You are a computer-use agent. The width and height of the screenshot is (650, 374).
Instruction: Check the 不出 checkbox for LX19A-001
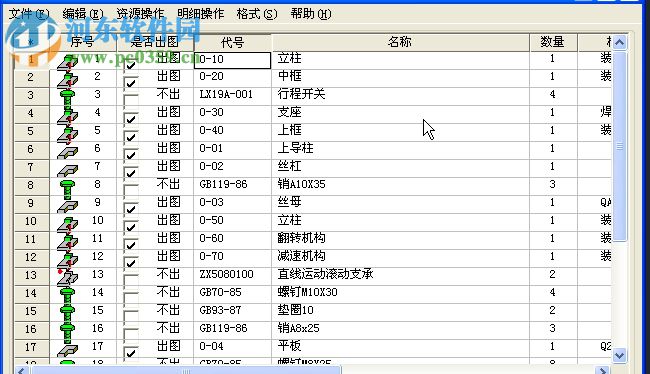(131, 100)
